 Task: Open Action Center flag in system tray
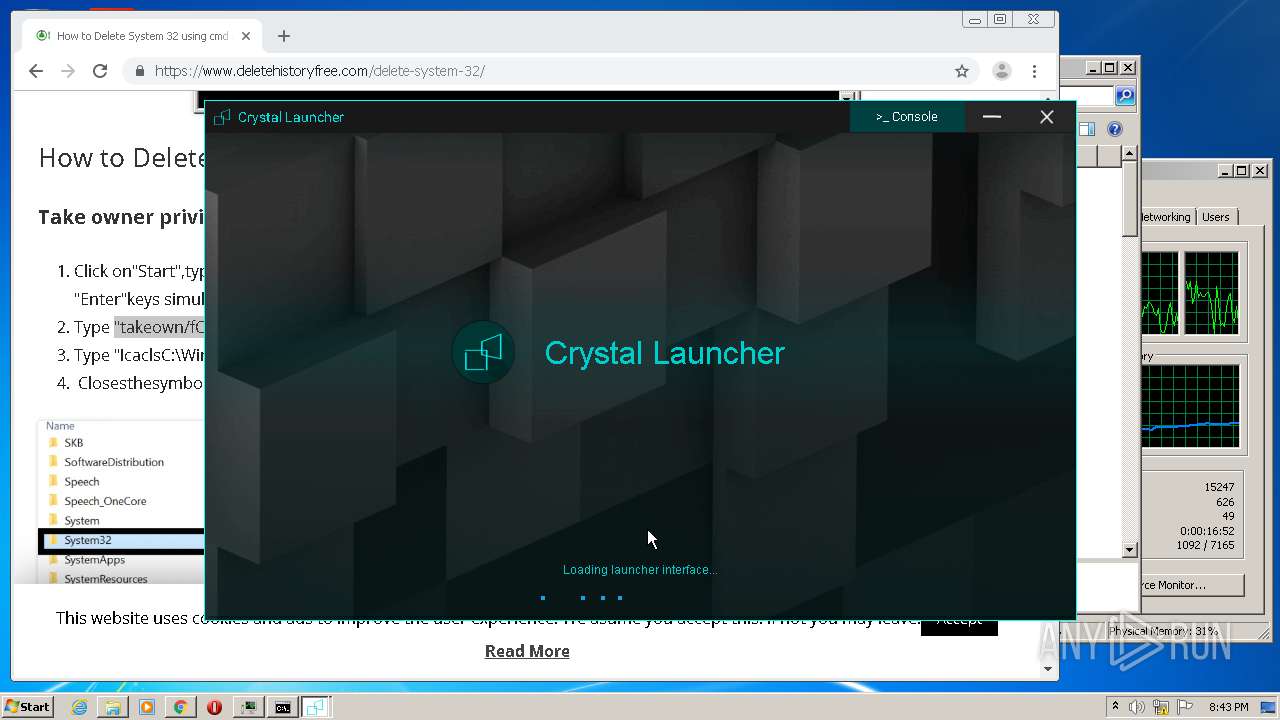pos(1185,707)
